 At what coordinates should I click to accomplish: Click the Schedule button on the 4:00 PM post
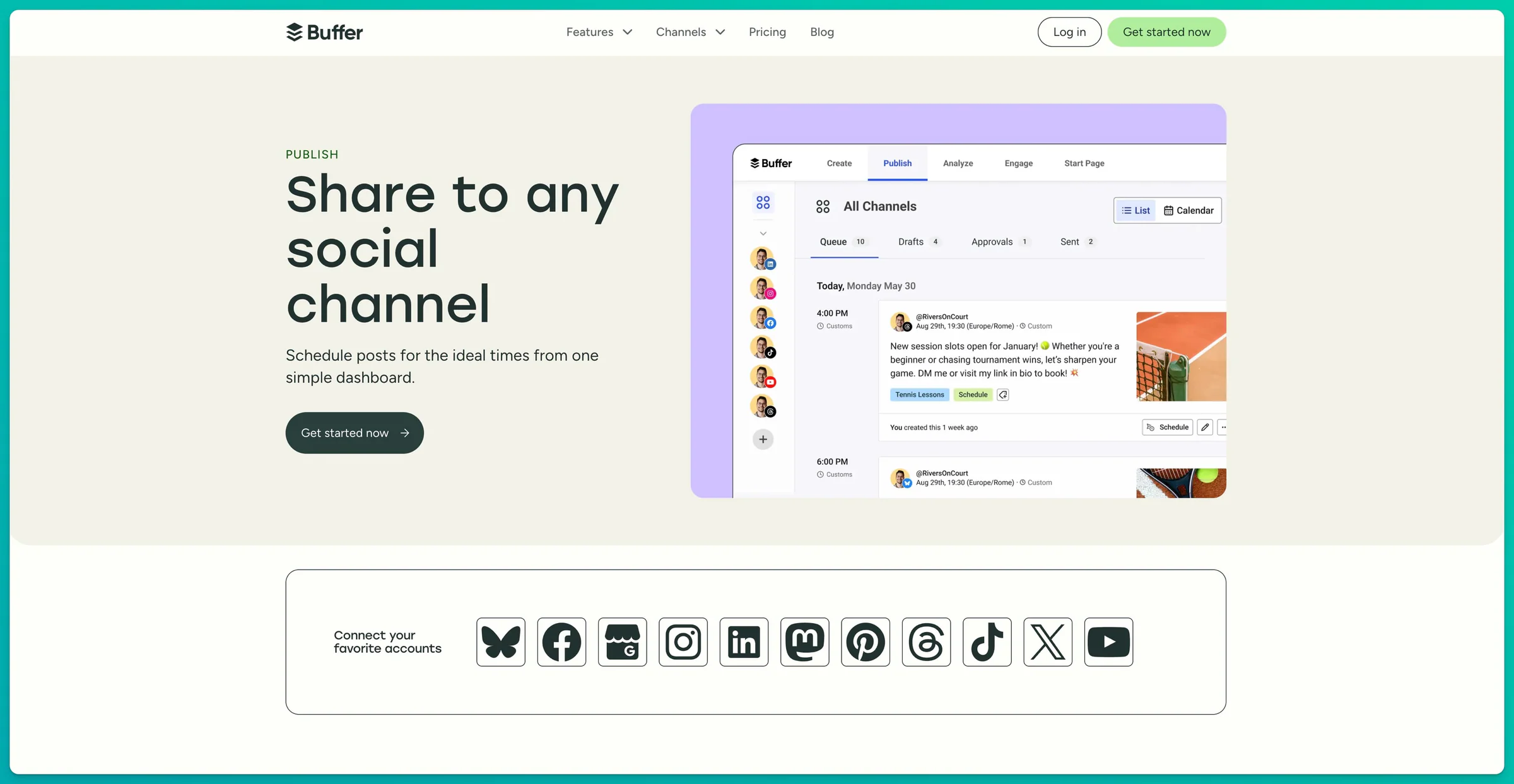1167,427
